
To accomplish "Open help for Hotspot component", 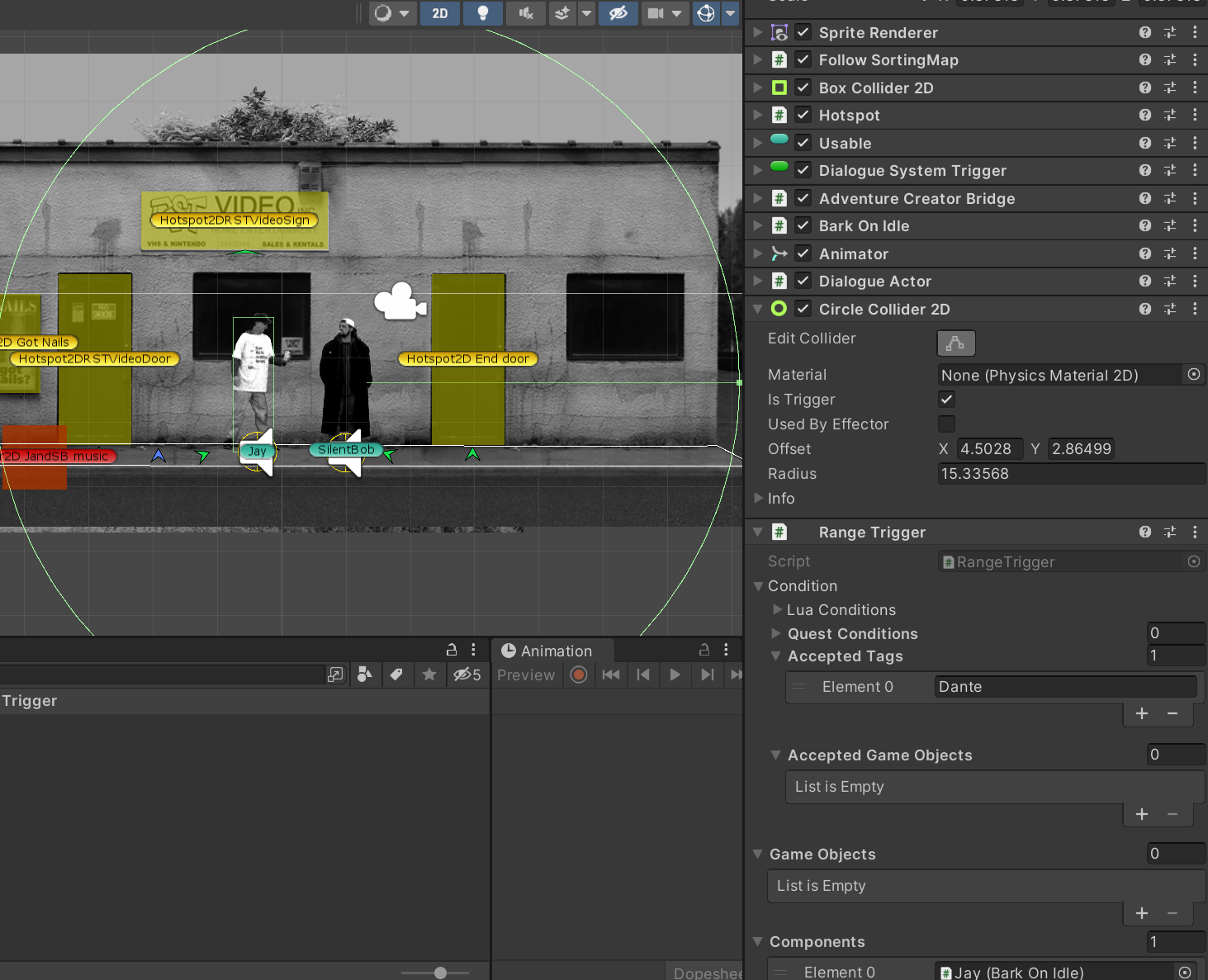I will pyautogui.click(x=1144, y=115).
